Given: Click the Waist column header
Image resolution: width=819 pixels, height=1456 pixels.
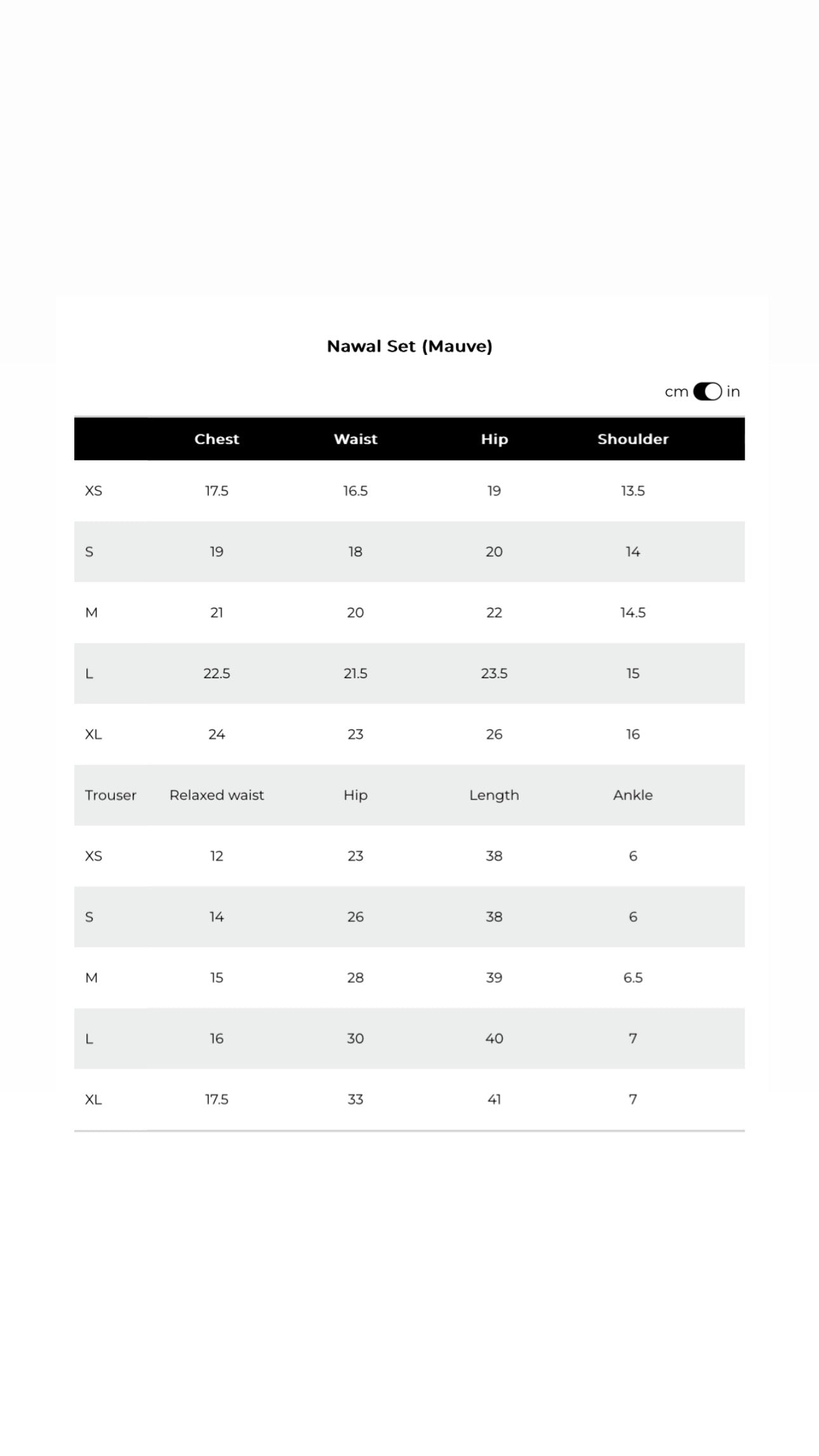Looking at the screenshot, I should [356, 439].
